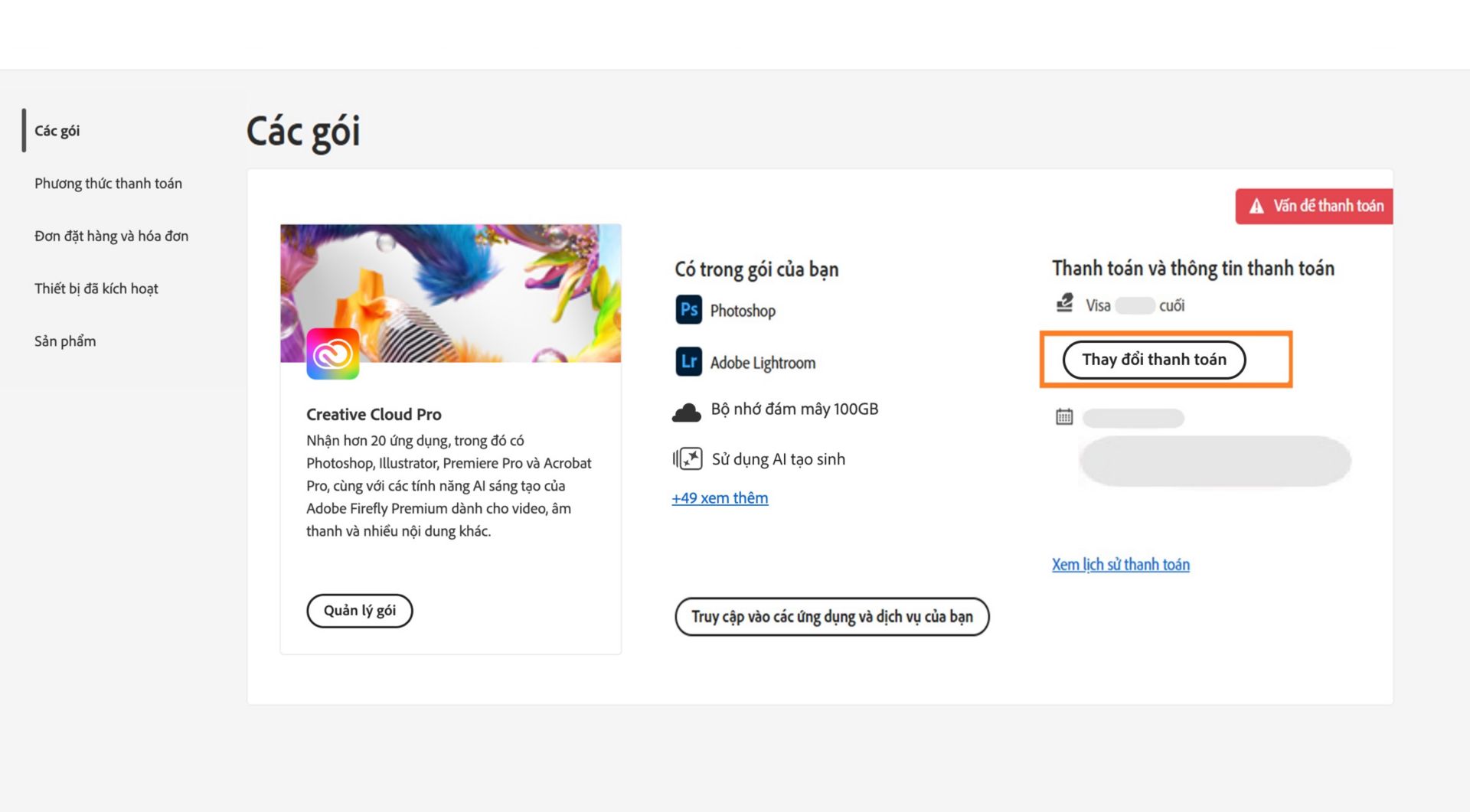Open "Phương thức thanh toán" in sidebar
This screenshot has height=812, width=1470.
108,184
